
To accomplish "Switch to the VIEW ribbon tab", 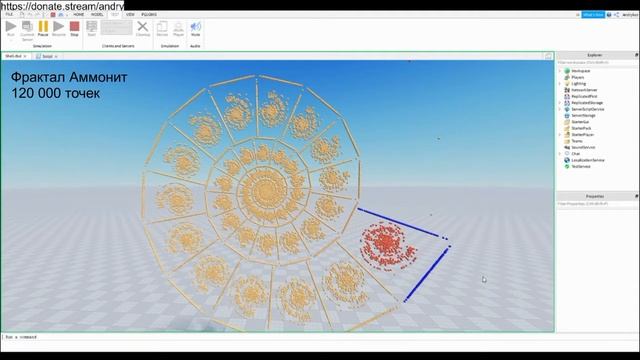I will pyautogui.click(x=130, y=14).
